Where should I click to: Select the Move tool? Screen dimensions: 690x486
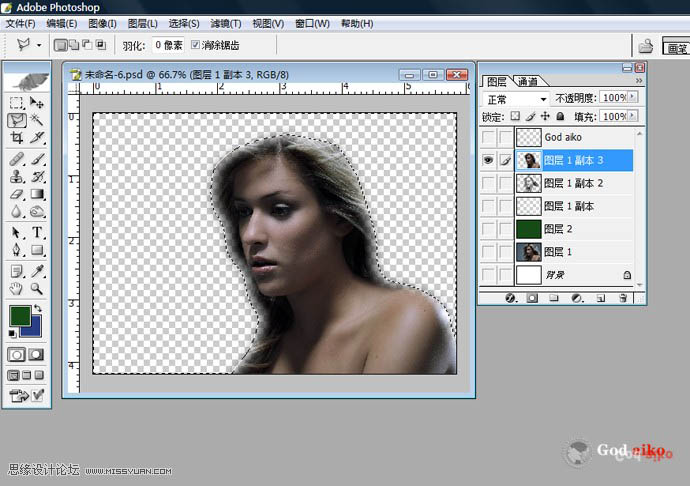(37, 102)
